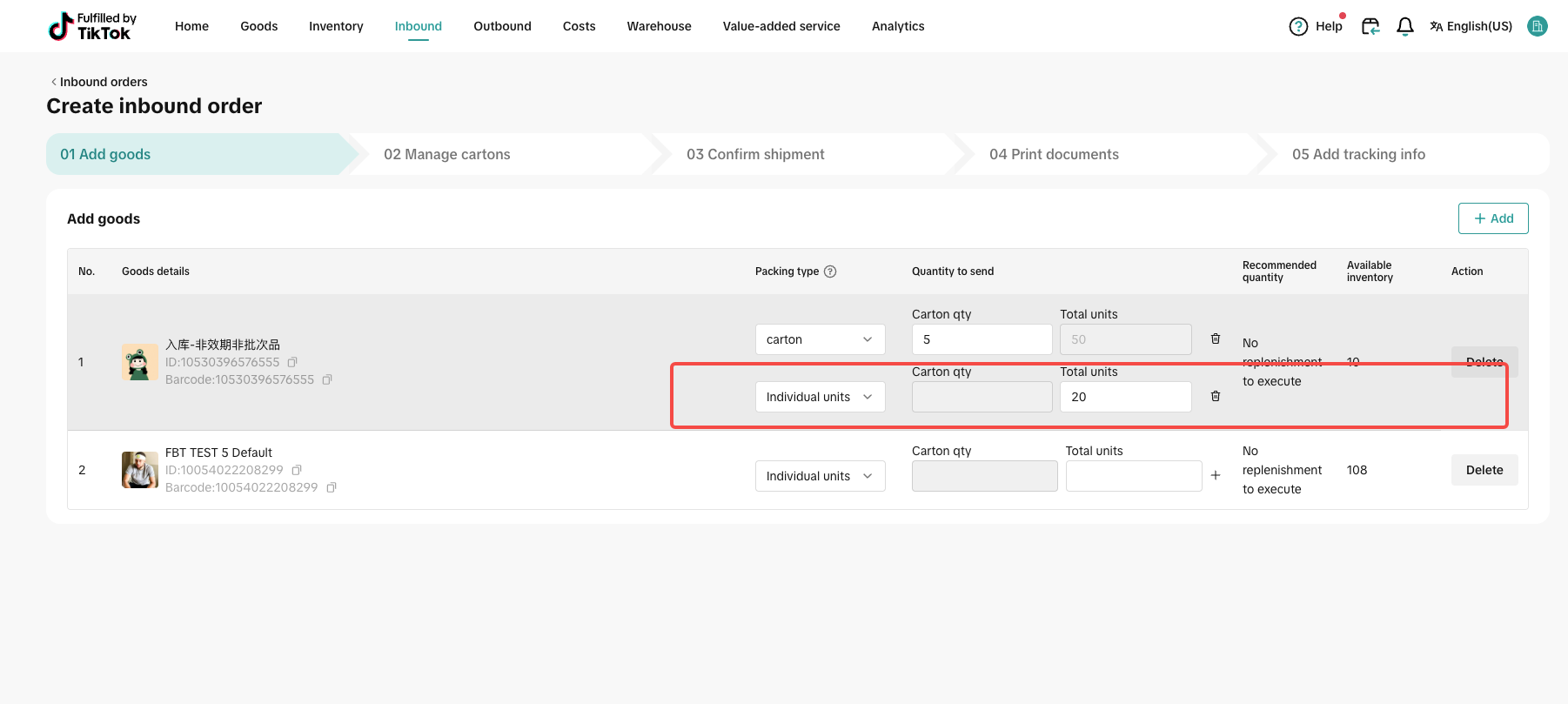Delete the FBT TEST 5 Default item
Viewport: 1568px width, 704px height.
pos(1484,470)
